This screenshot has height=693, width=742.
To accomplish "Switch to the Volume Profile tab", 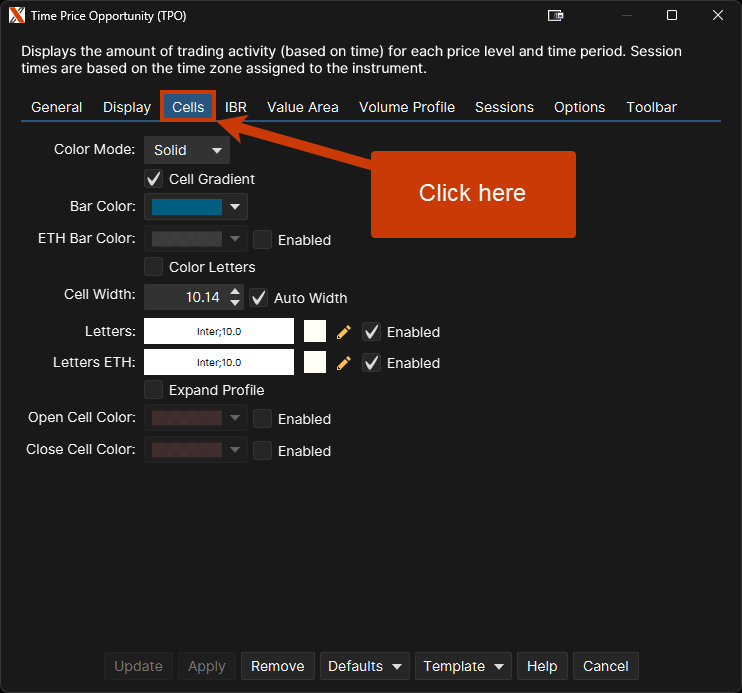I will (x=407, y=107).
